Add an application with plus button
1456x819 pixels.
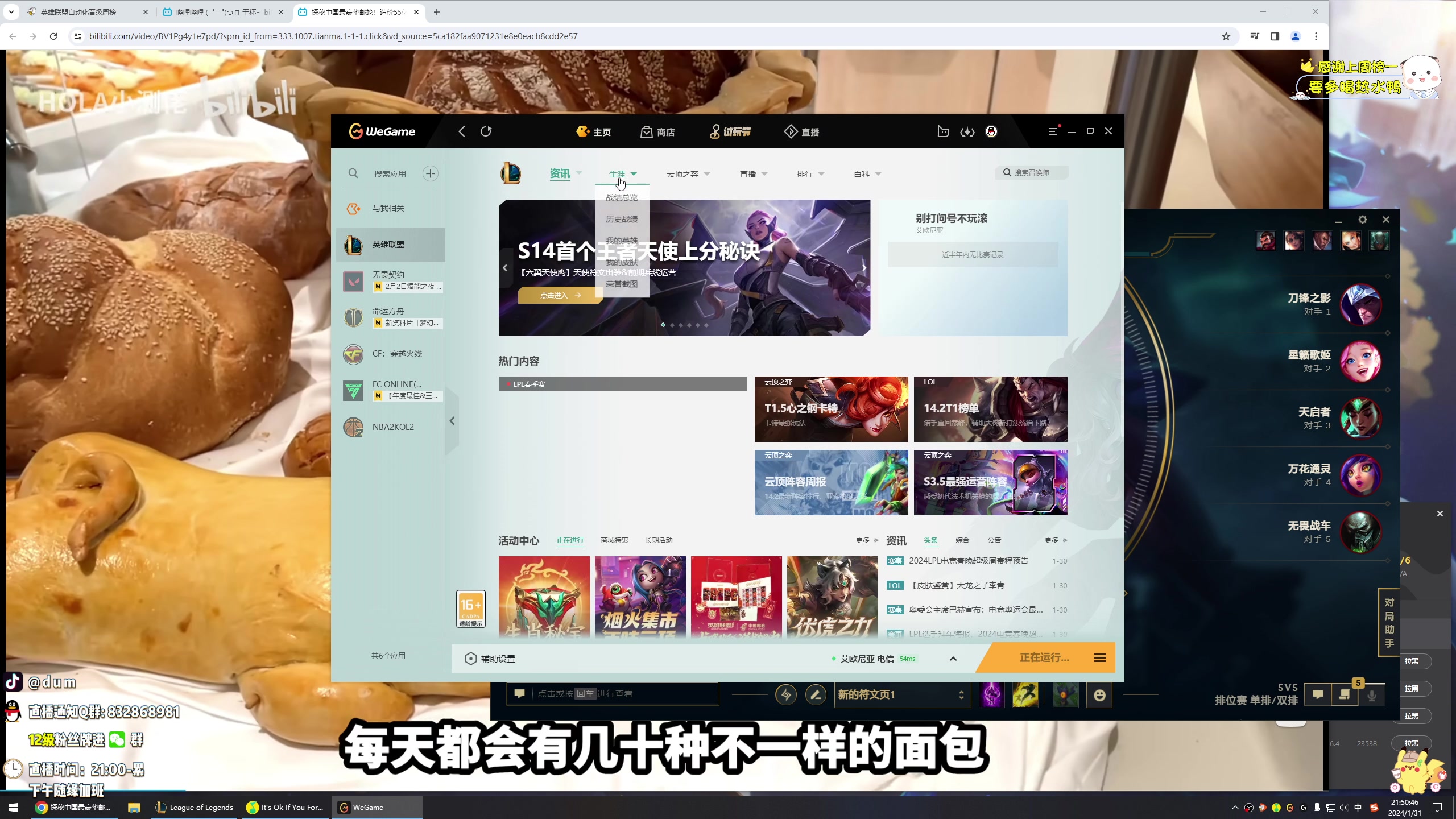(431, 173)
